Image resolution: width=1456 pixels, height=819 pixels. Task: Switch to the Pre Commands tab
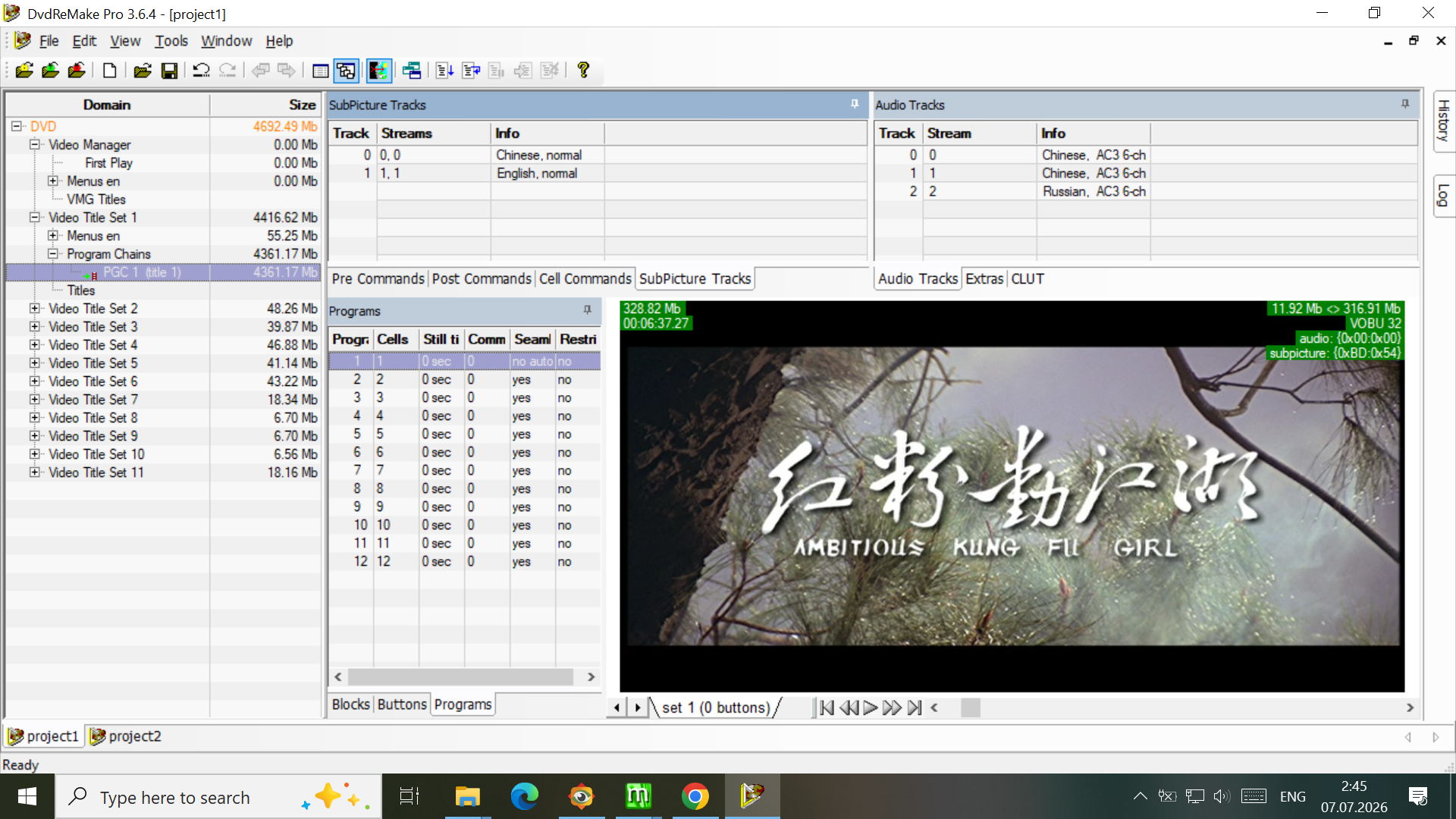coord(378,279)
